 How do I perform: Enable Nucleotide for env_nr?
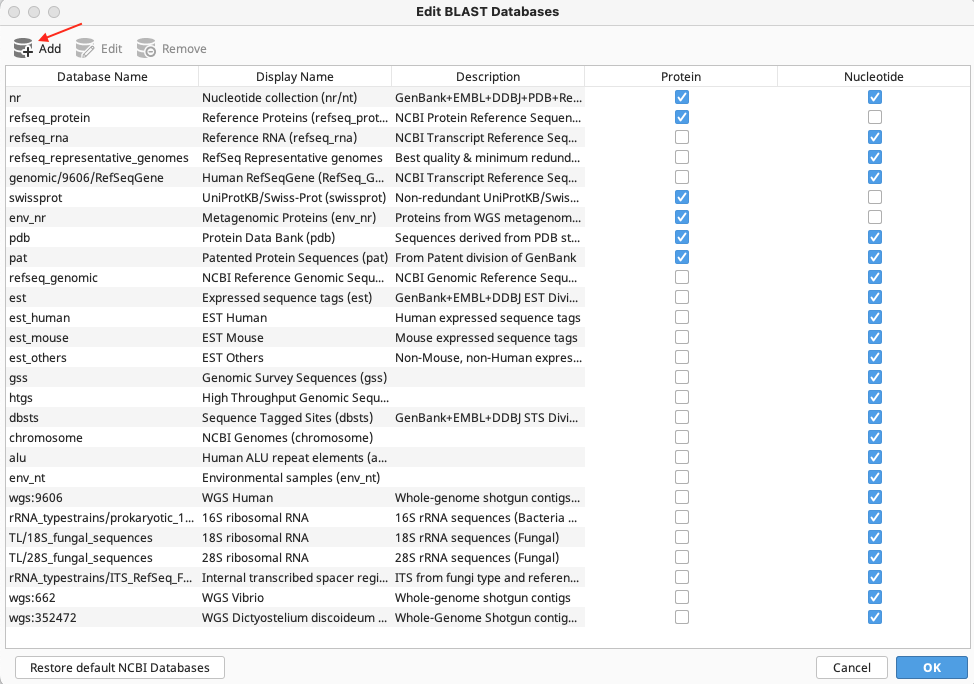tap(875, 217)
